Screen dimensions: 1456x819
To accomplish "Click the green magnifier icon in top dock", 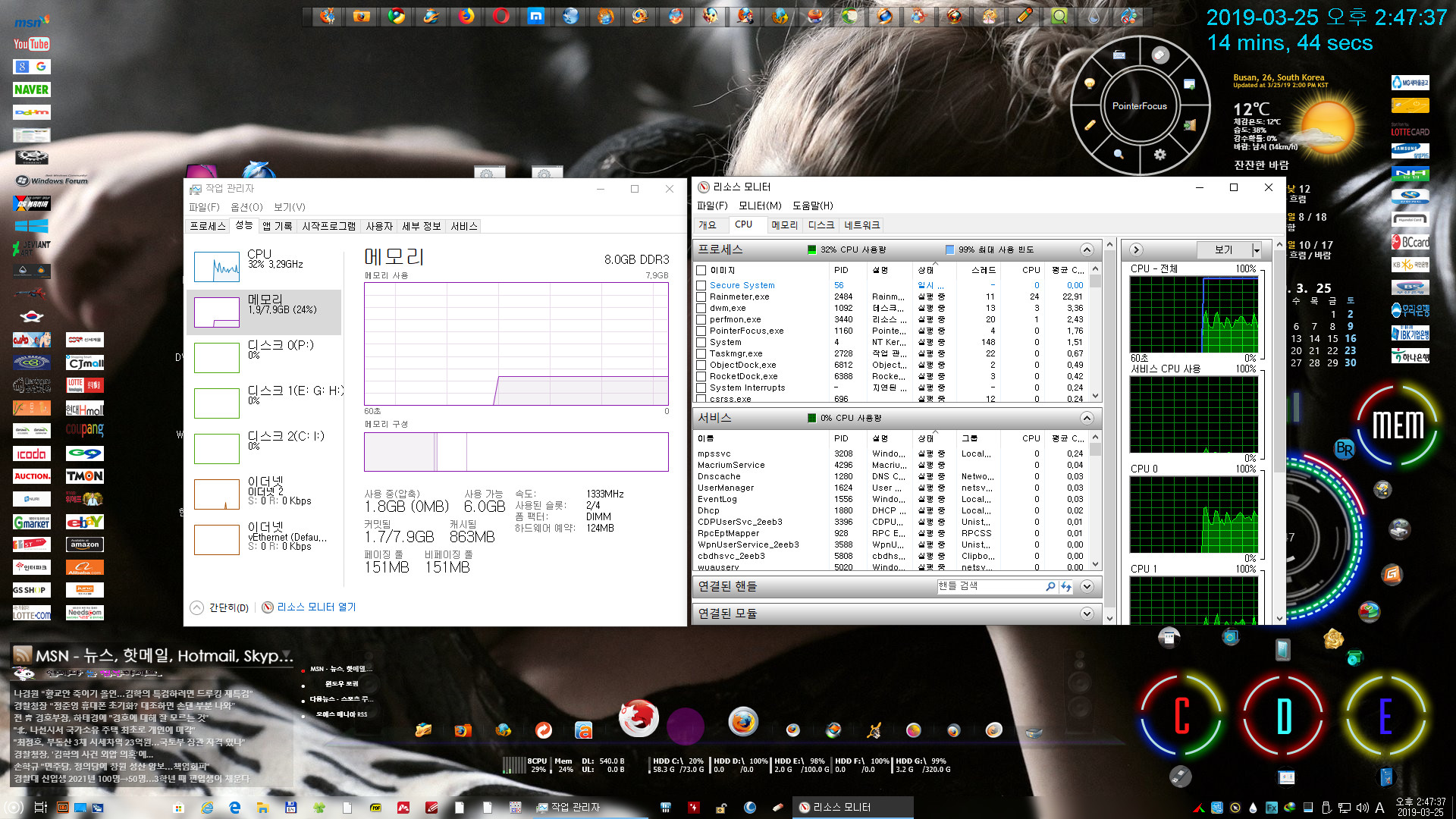I will [1059, 16].
